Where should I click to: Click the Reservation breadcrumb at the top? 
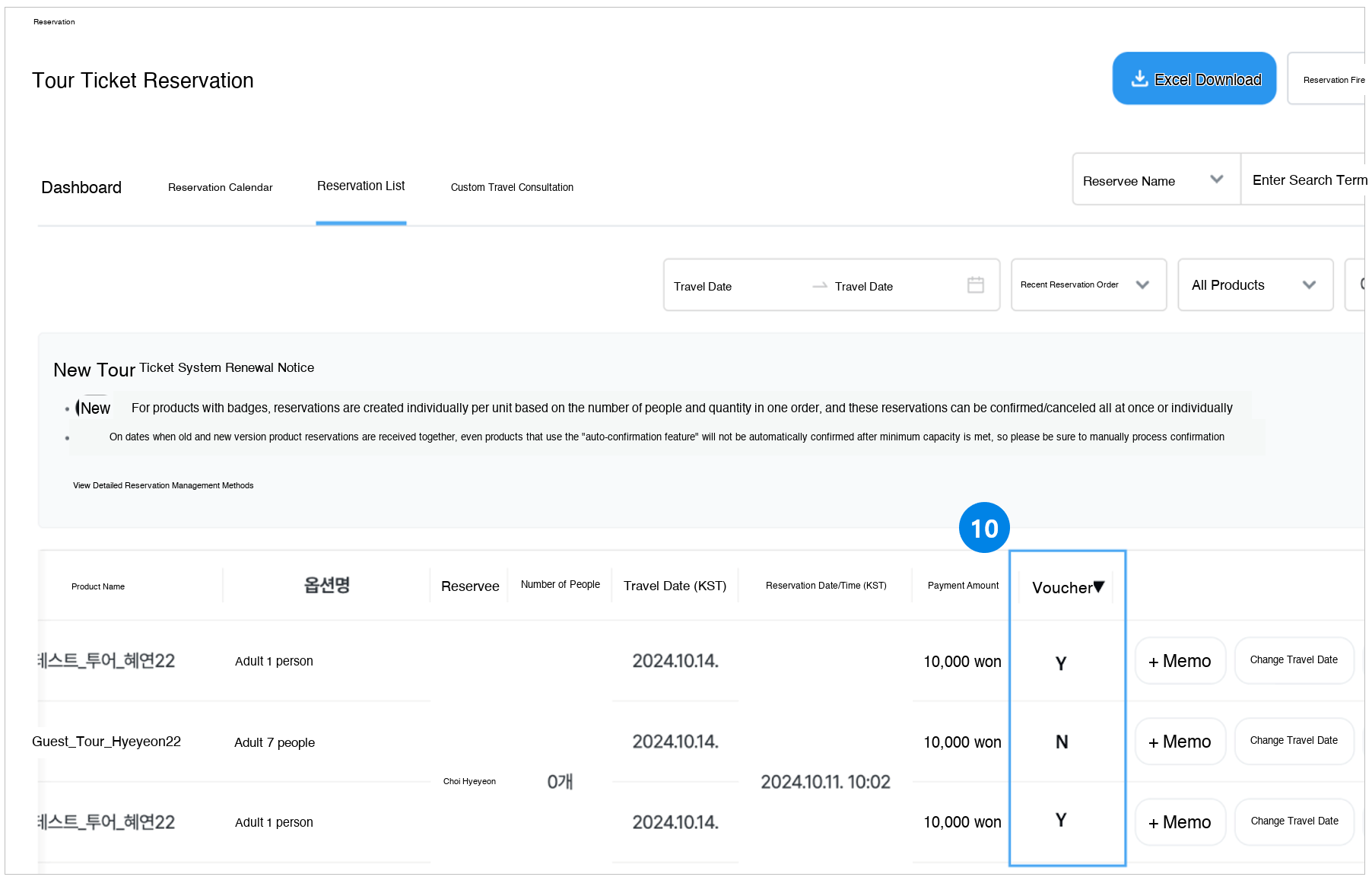point(54,22)
